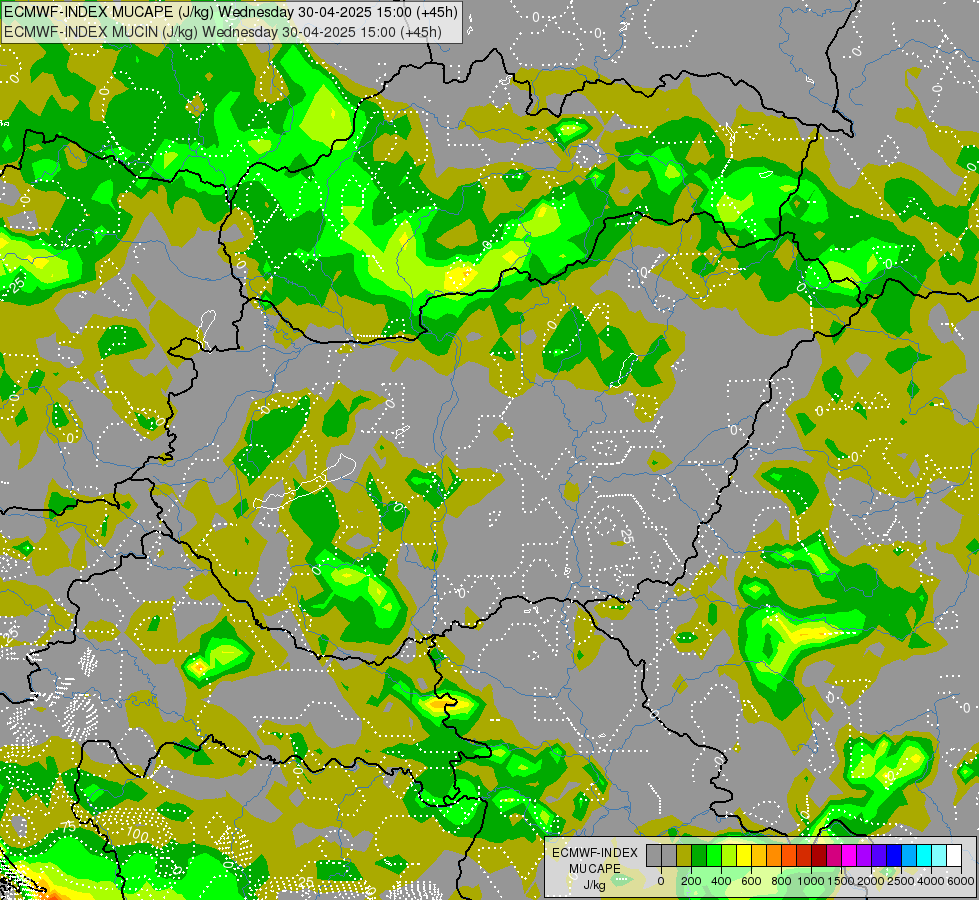Click the MUCIN title line at top

click(x=223, y=31)
